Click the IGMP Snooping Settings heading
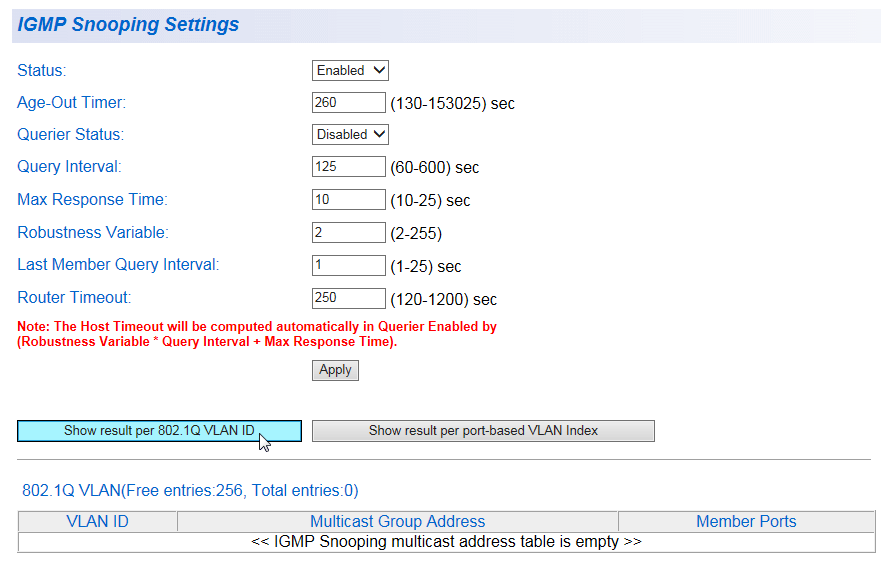The image size is (890, 568). tap(128, 24)
